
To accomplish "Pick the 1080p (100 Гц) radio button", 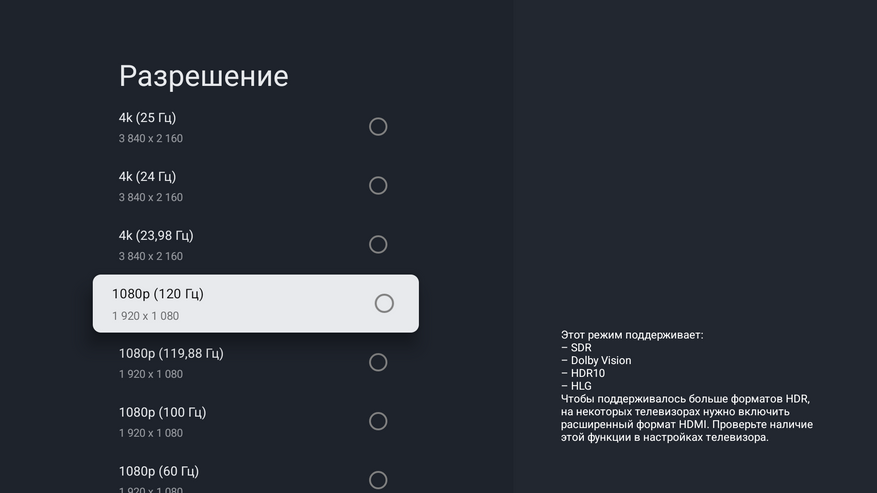I will (378, 421).
